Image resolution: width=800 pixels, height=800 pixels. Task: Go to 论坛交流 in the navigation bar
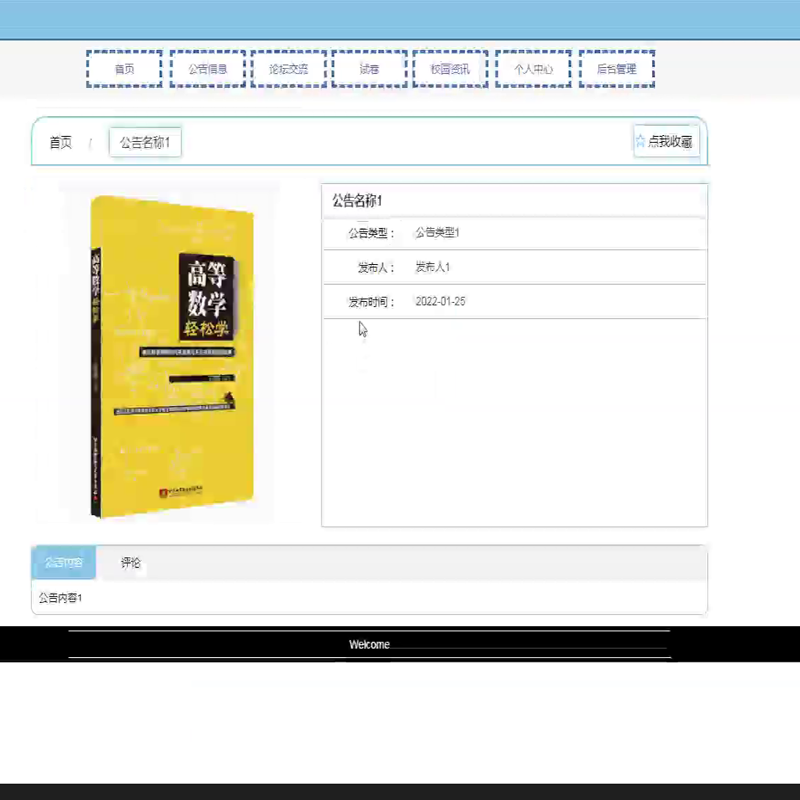click(x=288, y=69)
